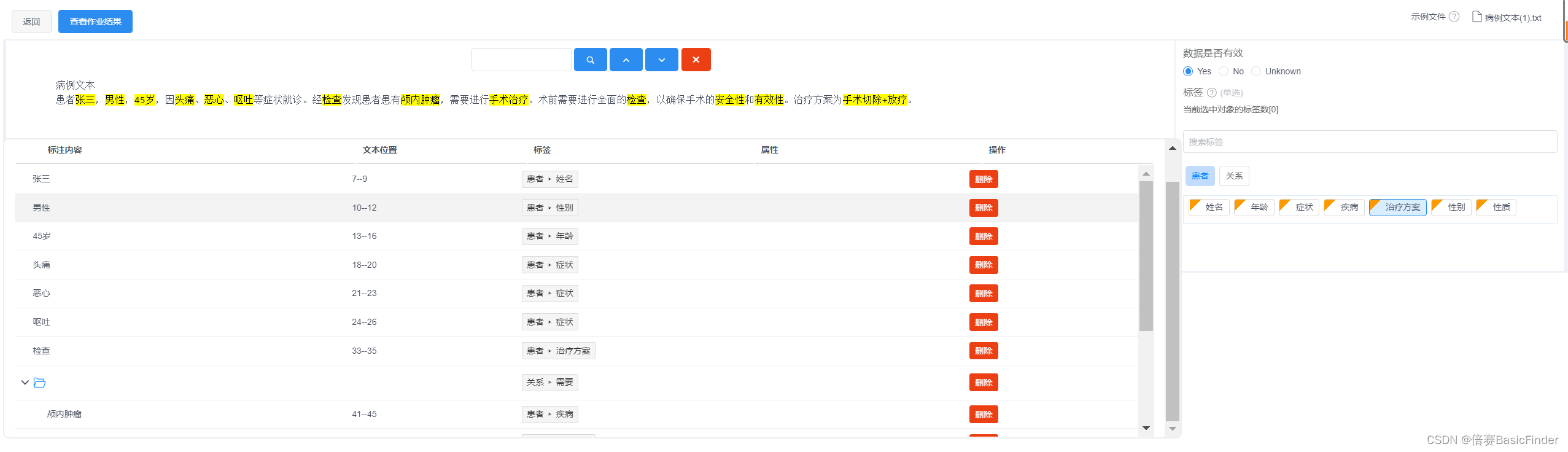The height and width of the screenshot is (452, 1568).
Task: Select the Yes validity radio button
Action: point(1188,71)
